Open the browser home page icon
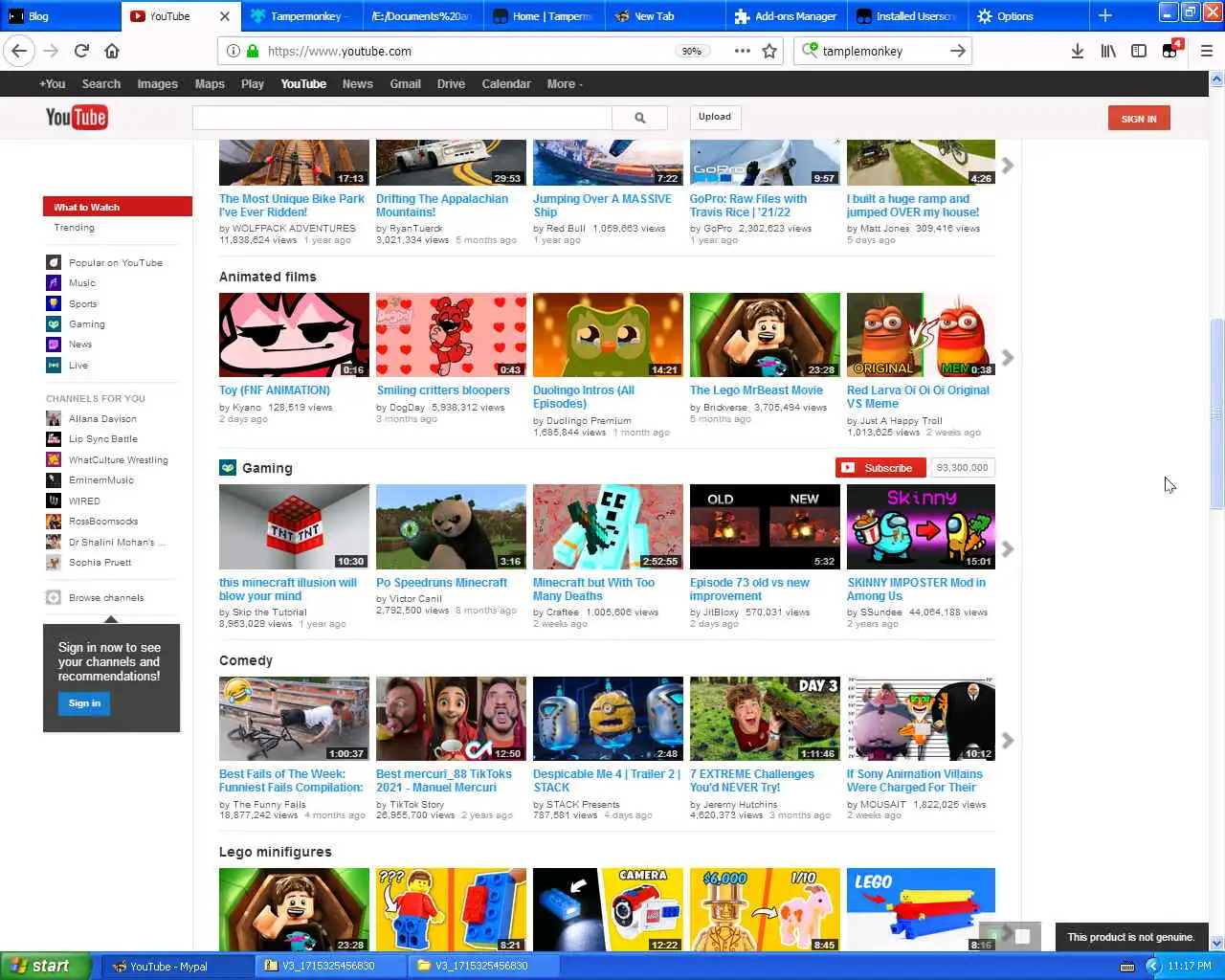This screenshot has width=1225, height=980. click(112, 51)
